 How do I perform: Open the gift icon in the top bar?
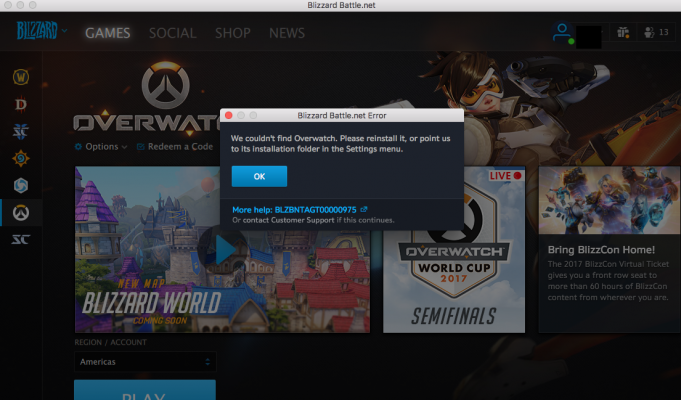coord(622,32)
